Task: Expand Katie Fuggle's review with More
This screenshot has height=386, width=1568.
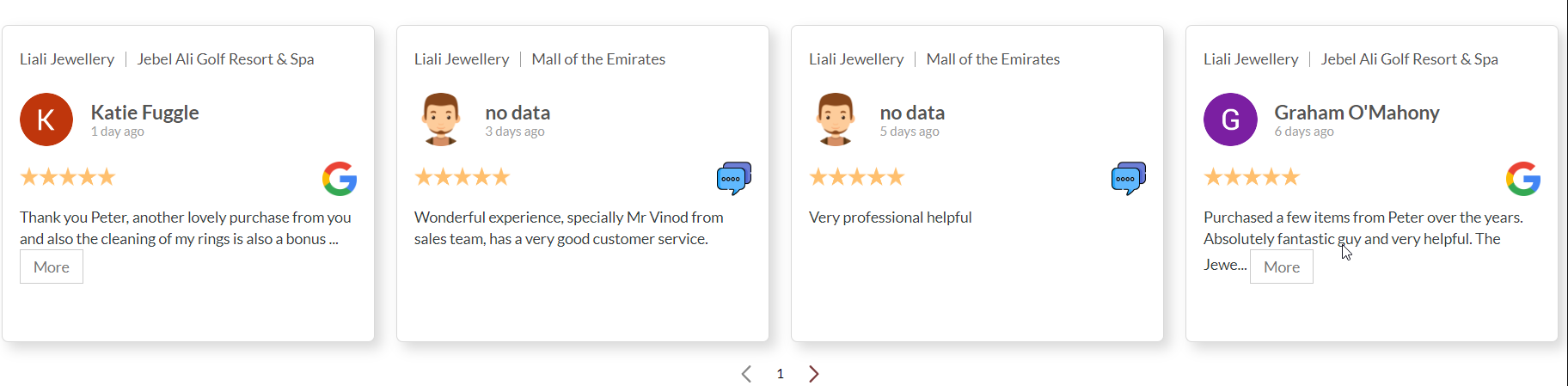Action: tap(52, 267)
